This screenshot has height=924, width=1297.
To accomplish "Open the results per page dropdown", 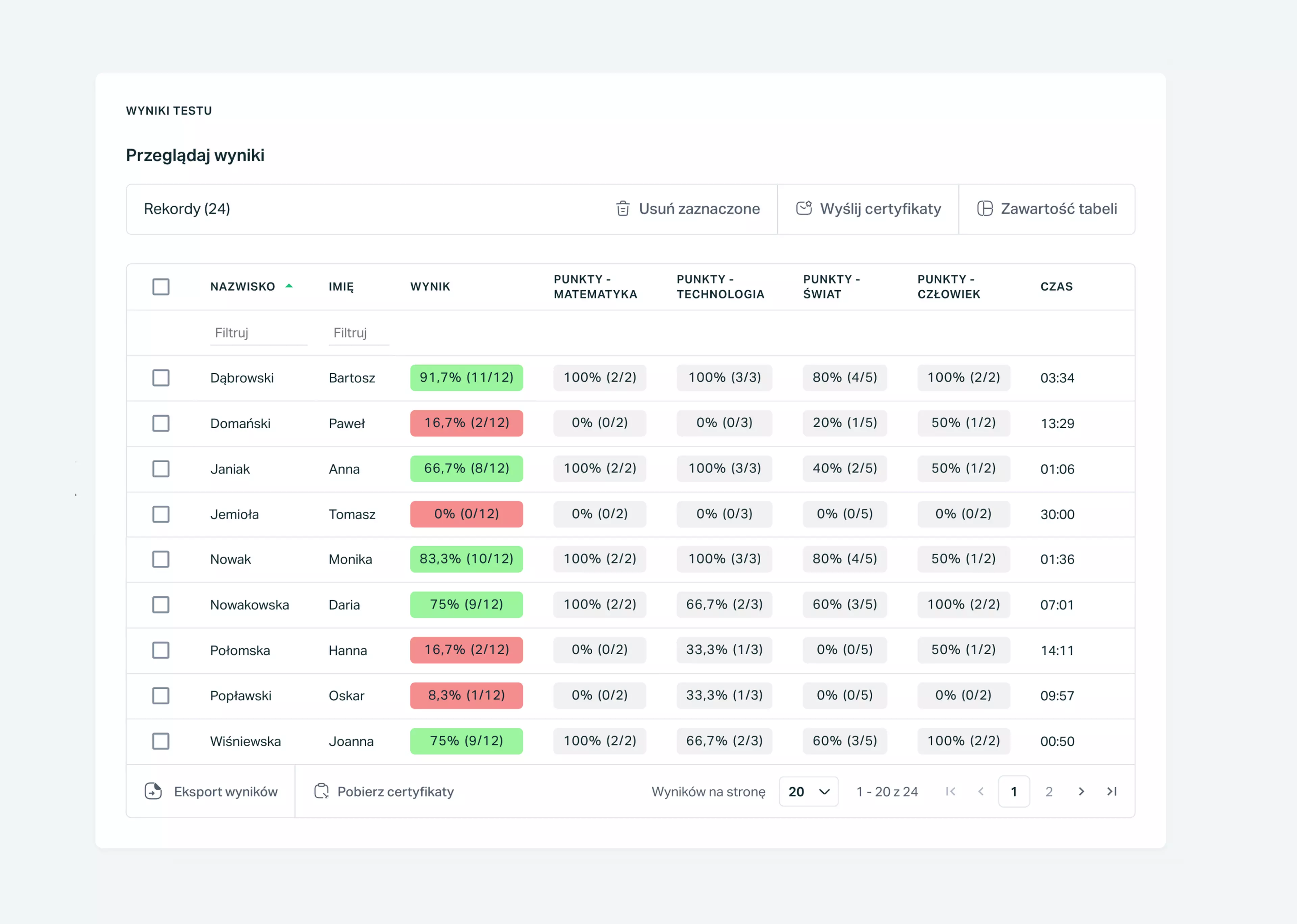I will coord(809,791).
